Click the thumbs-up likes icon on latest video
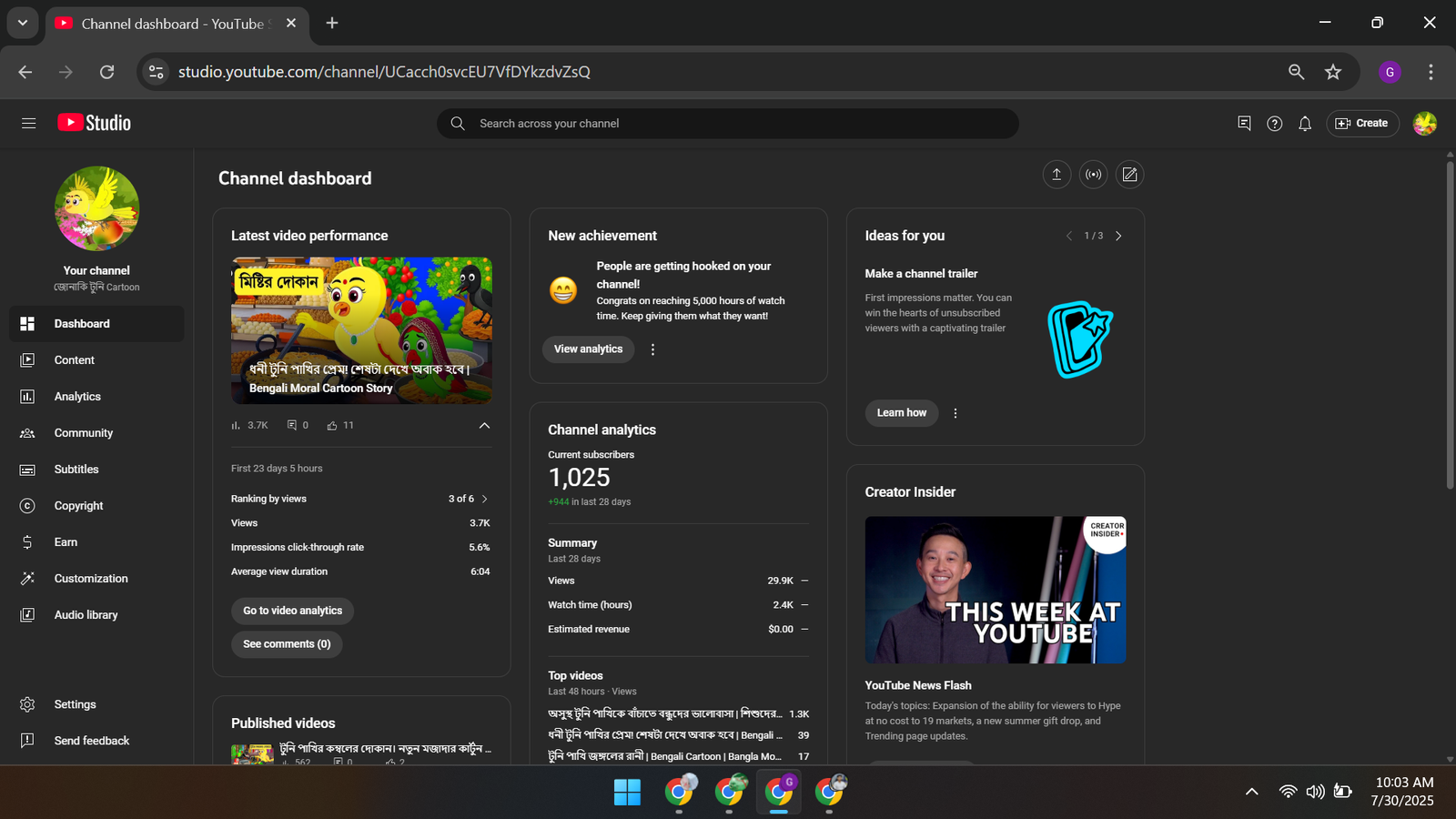This screenshot has height=819, width=1456. (332, 425)
